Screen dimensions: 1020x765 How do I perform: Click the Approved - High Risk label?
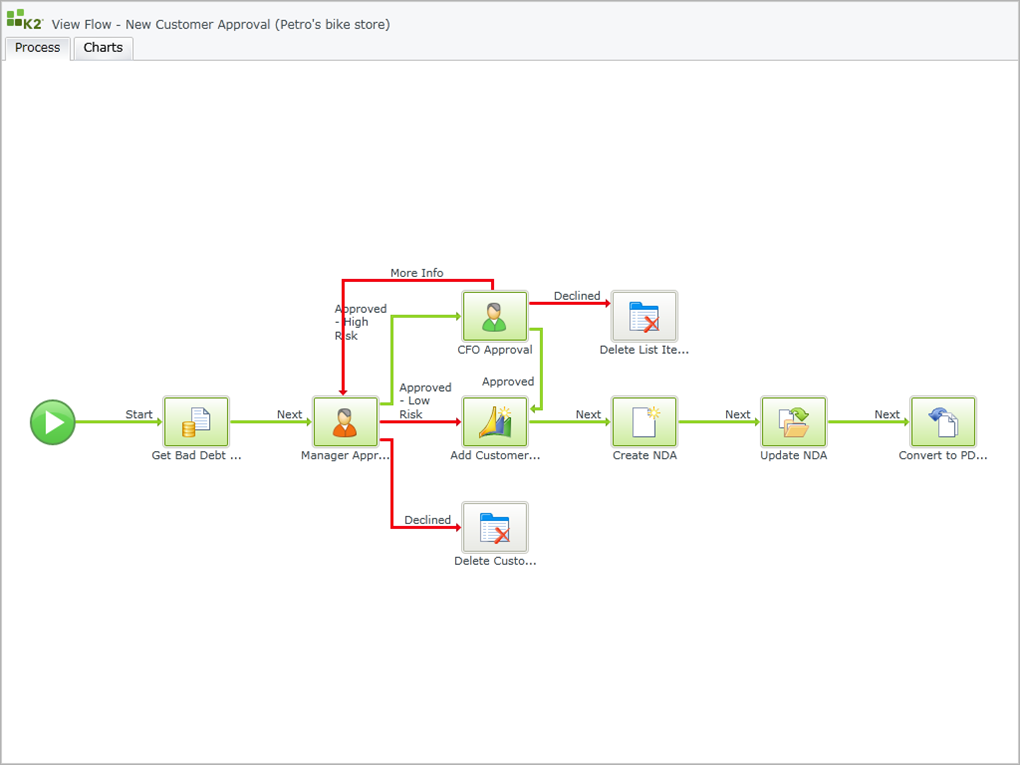360,322
